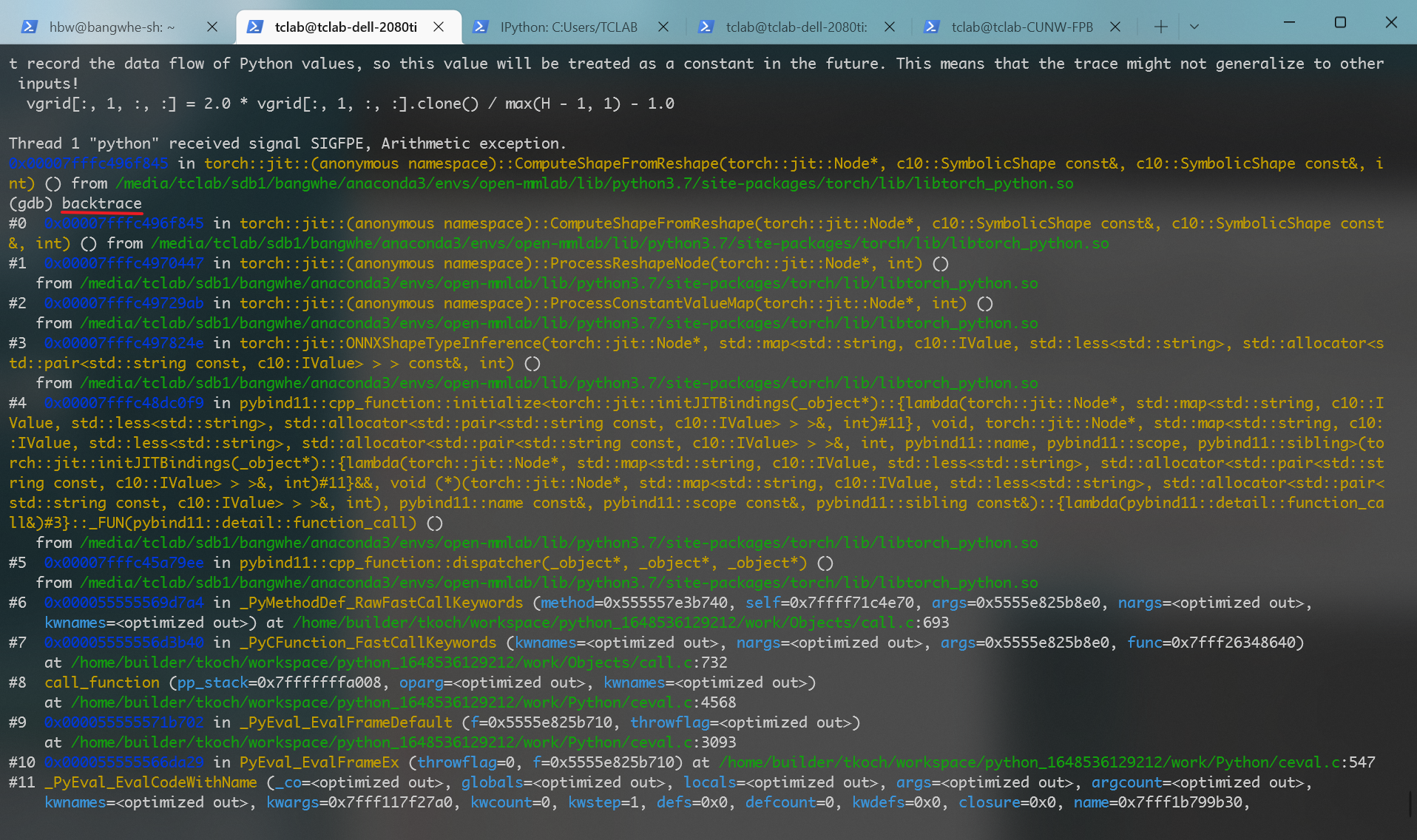
Task: Click address 0x00007fffc49729ab in frame #2
Action: pyautogui.click(x=124, y=303)
